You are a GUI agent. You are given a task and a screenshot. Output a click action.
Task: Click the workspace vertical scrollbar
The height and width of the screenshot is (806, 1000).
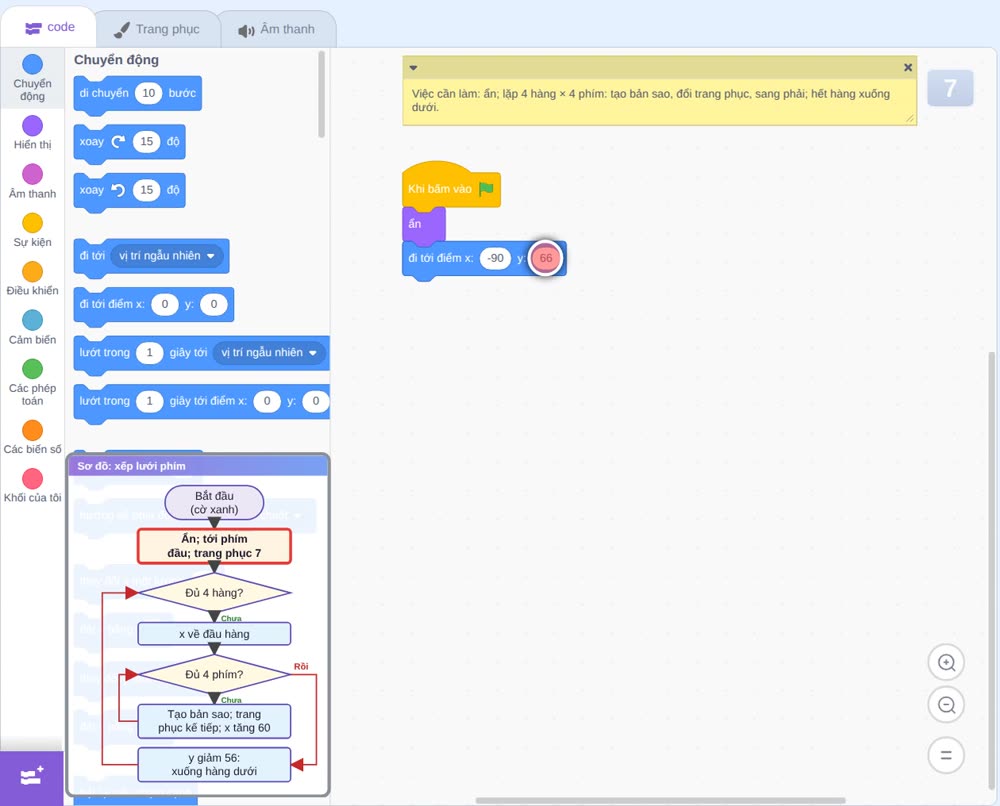click(x=992, y=571)
